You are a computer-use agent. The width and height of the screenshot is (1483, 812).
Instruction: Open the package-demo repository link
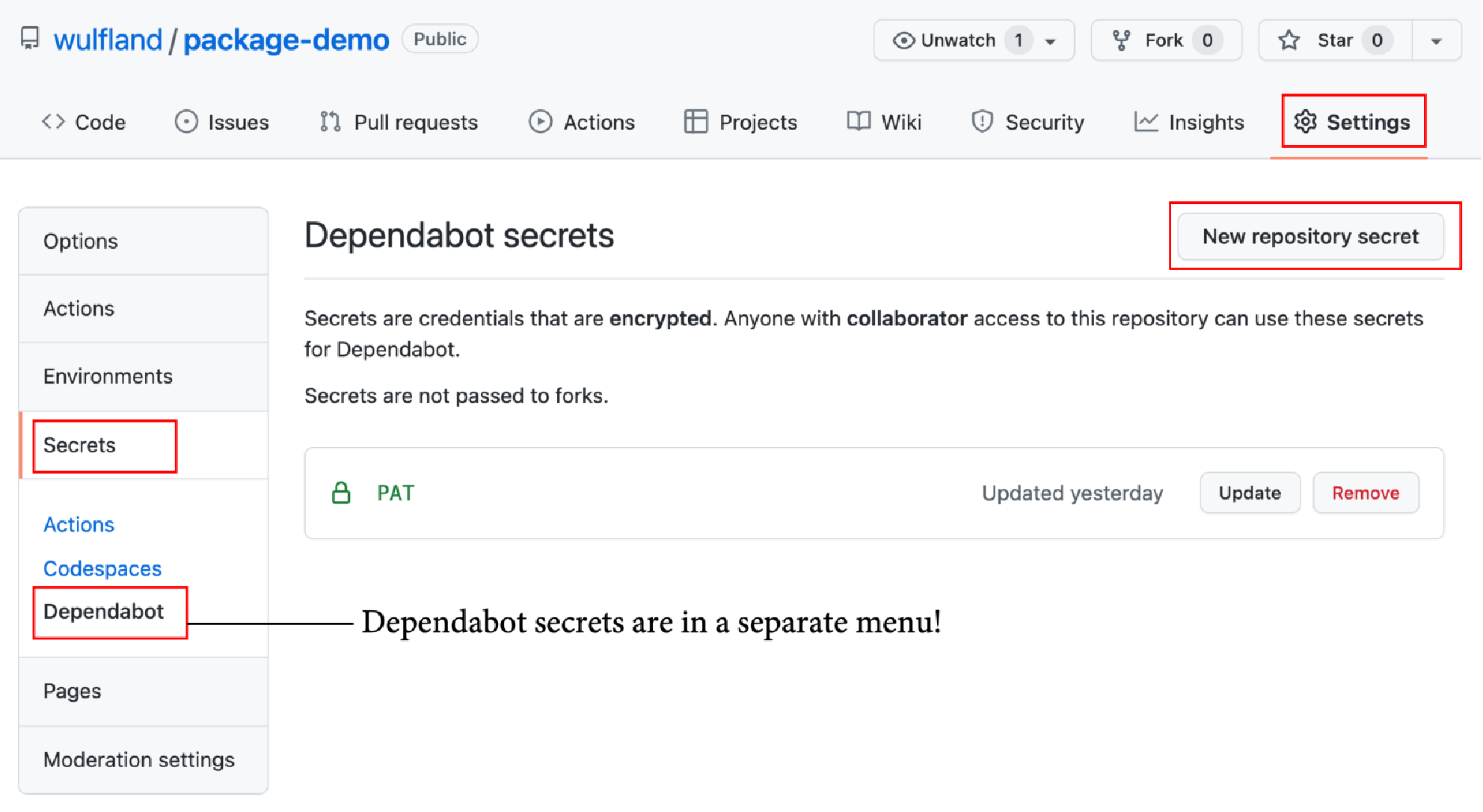click(x=286, y=40)
